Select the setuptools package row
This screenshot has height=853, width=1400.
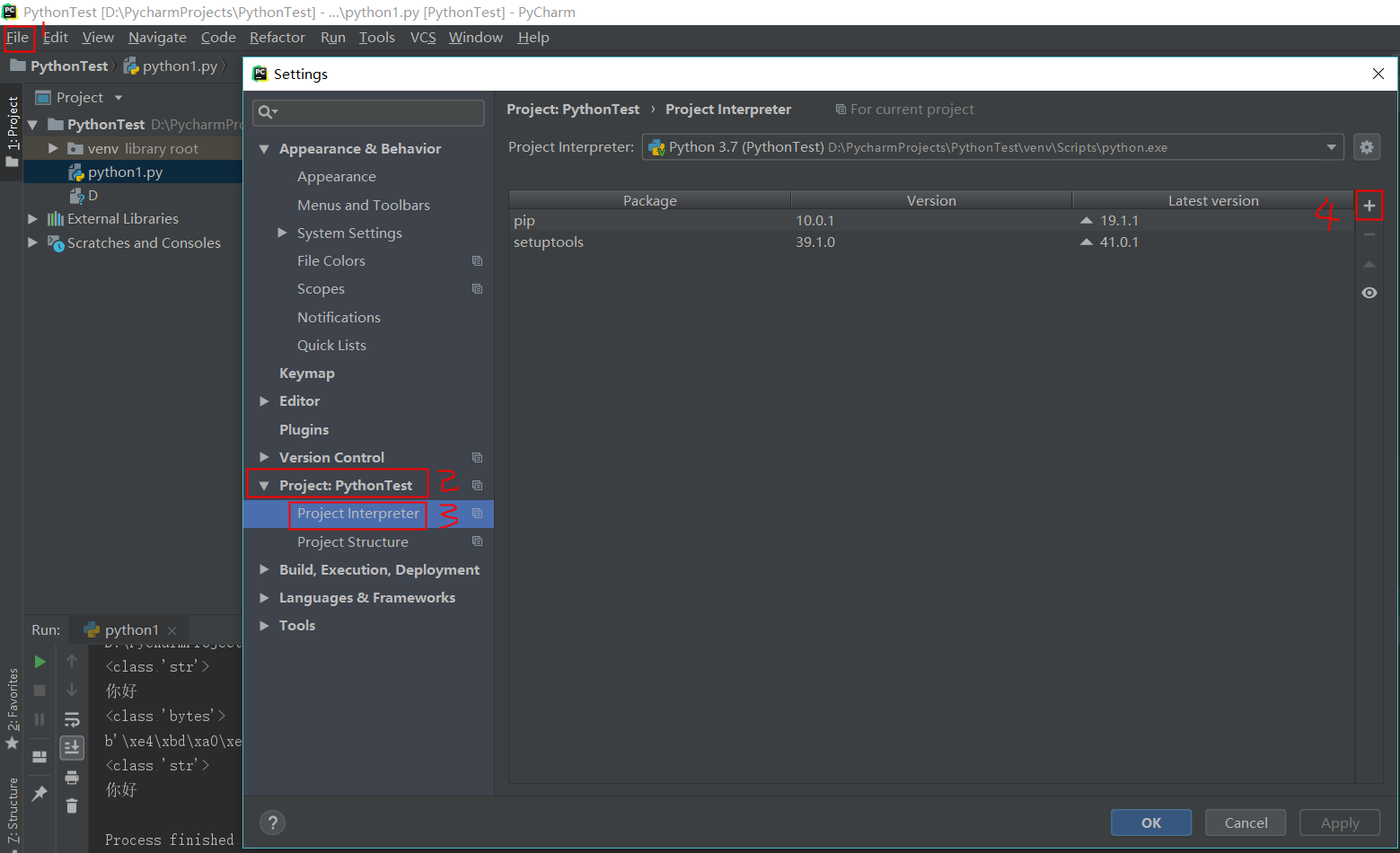pyautogui.click(x=931, y=242)
